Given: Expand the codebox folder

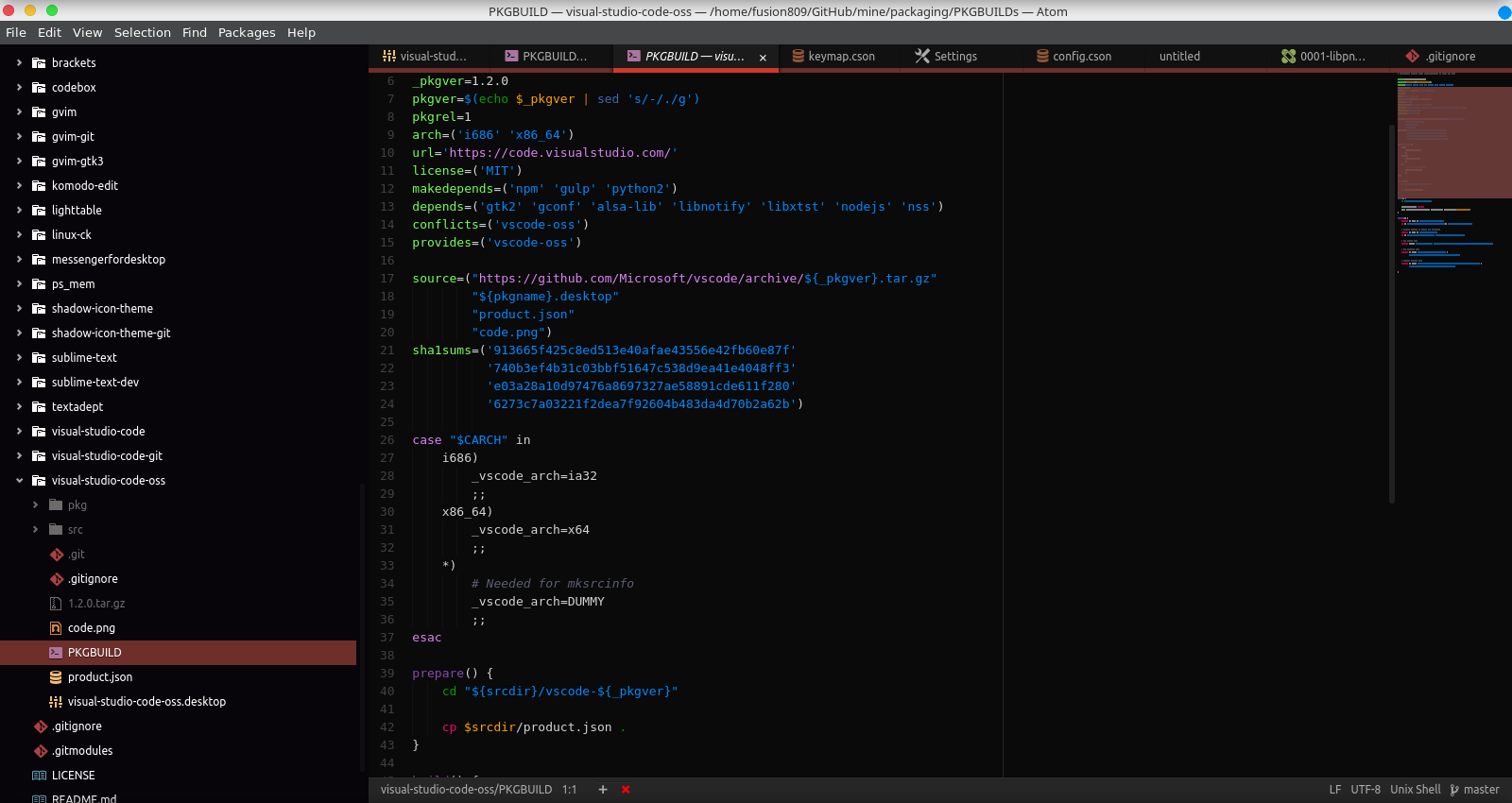Looking at the screenshot, I should pyautogui.click(x=19, y=88).
